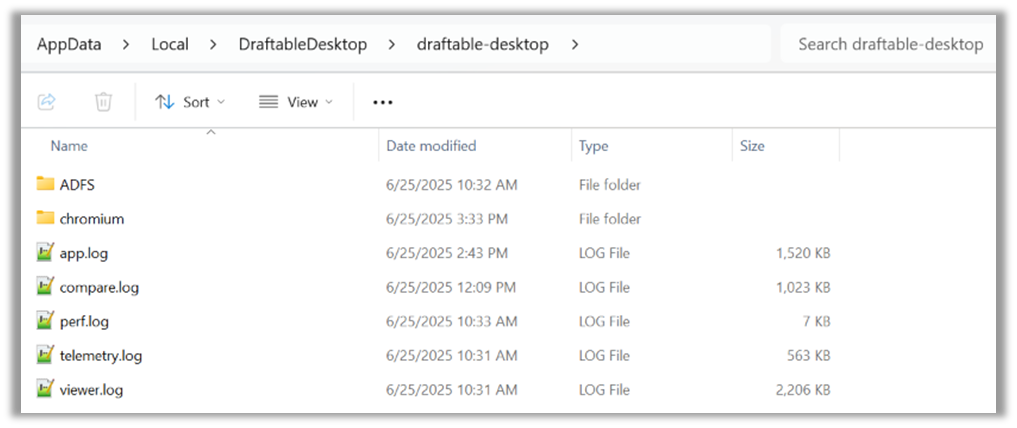Click the 1,023 KB size value
The width and height of the screenshot is (1017, 428).
[803, 287]
